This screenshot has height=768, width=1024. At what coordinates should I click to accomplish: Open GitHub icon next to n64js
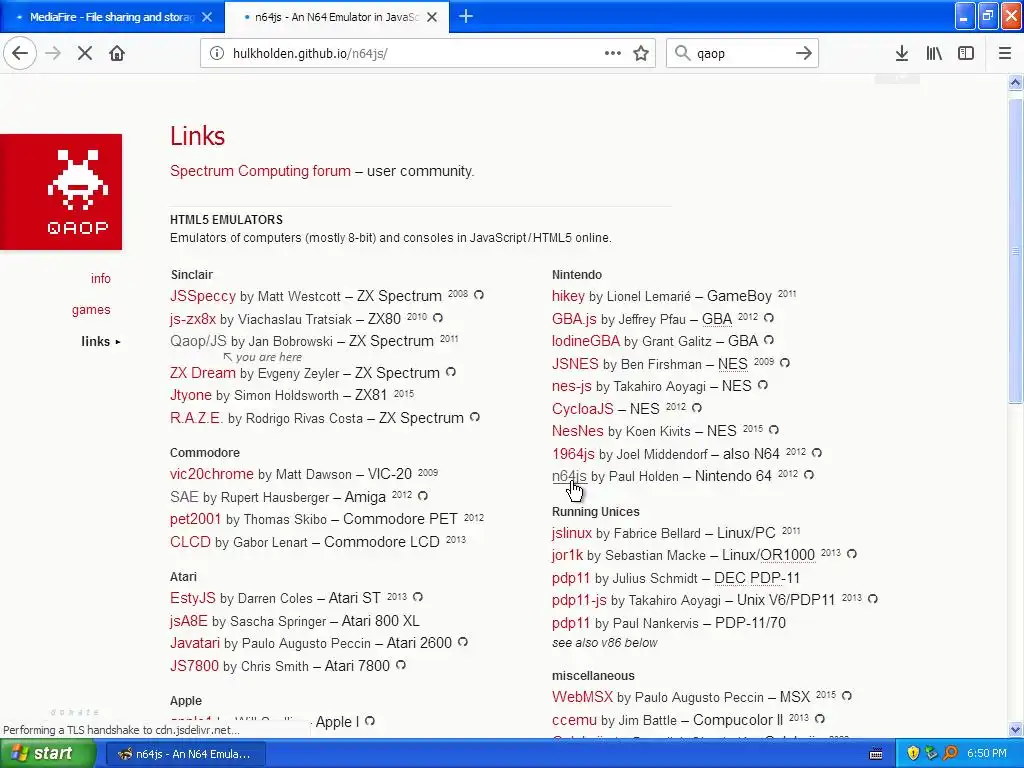[808, 475]
